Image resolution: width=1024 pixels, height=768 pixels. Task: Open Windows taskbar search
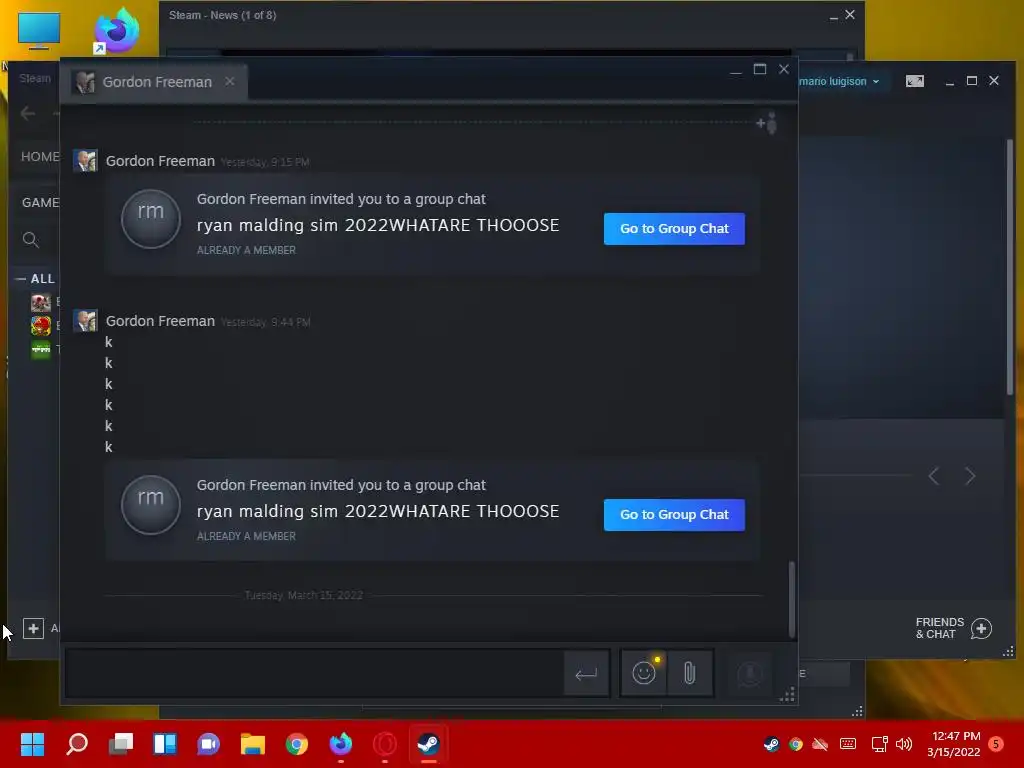tap(77, 743)
